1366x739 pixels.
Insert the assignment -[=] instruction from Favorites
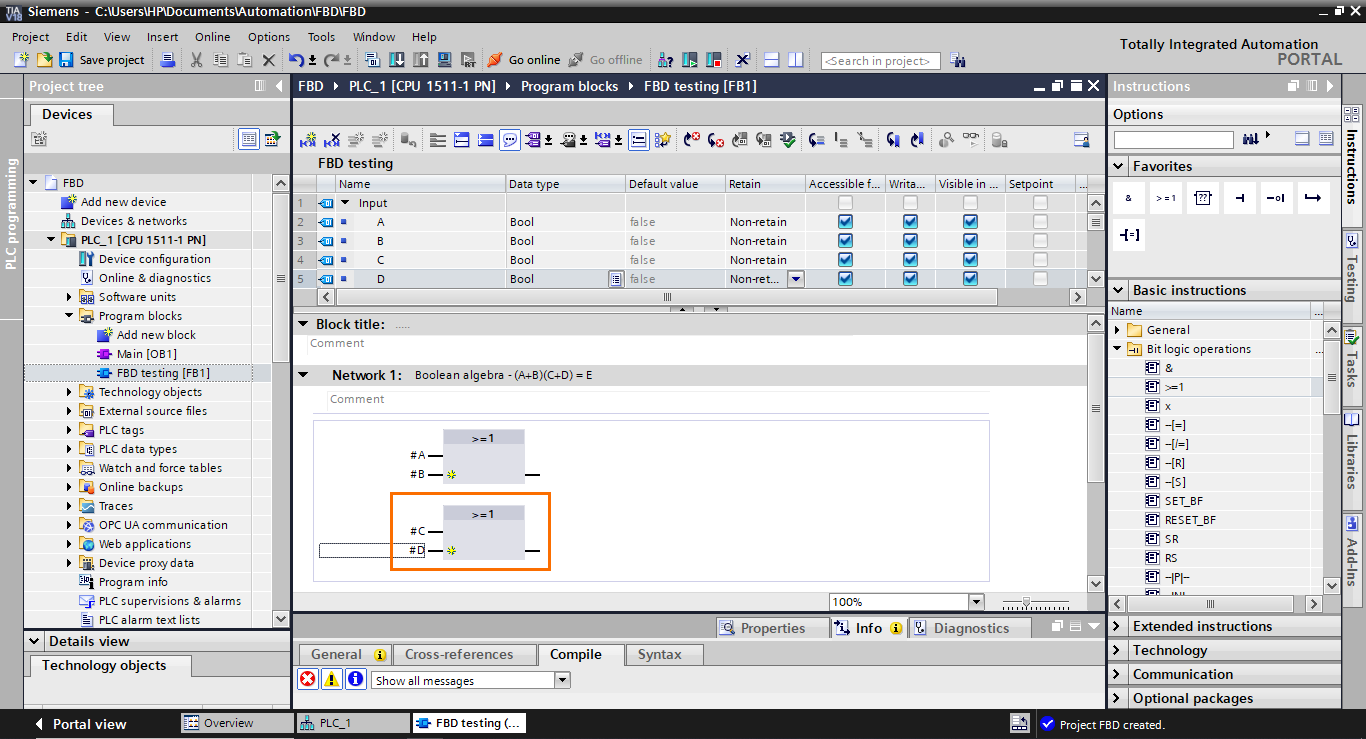1130,234
